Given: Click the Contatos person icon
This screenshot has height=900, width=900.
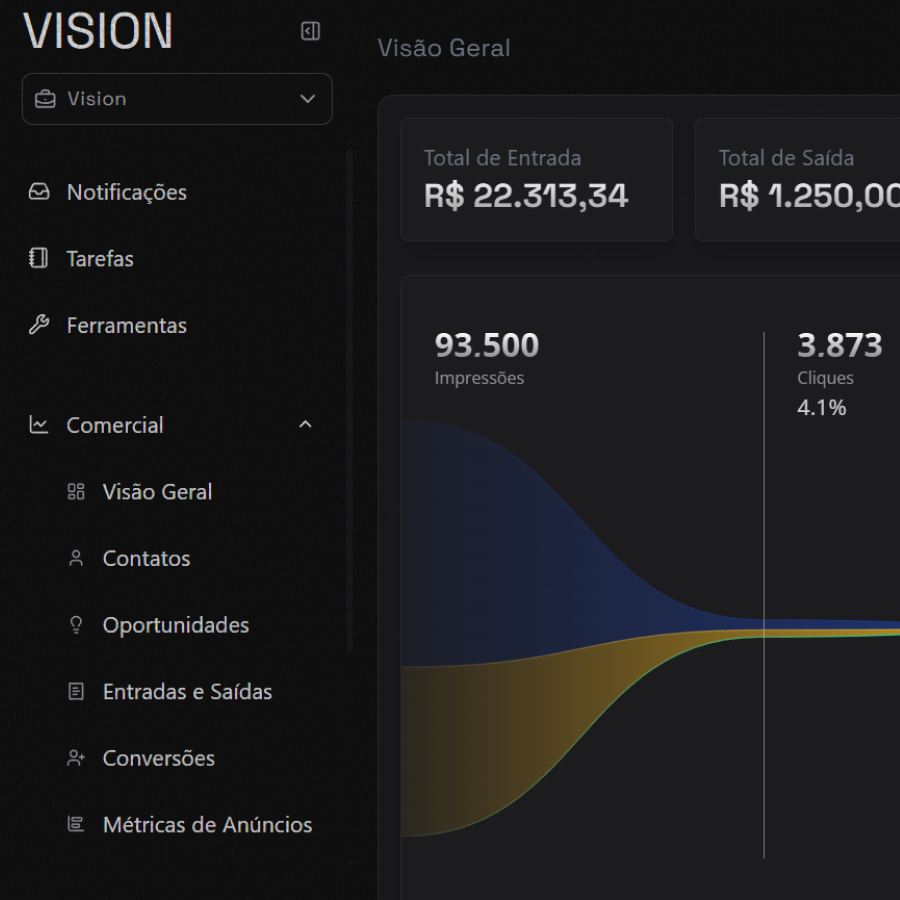Looking at the screenshot, I should [76, 558].
